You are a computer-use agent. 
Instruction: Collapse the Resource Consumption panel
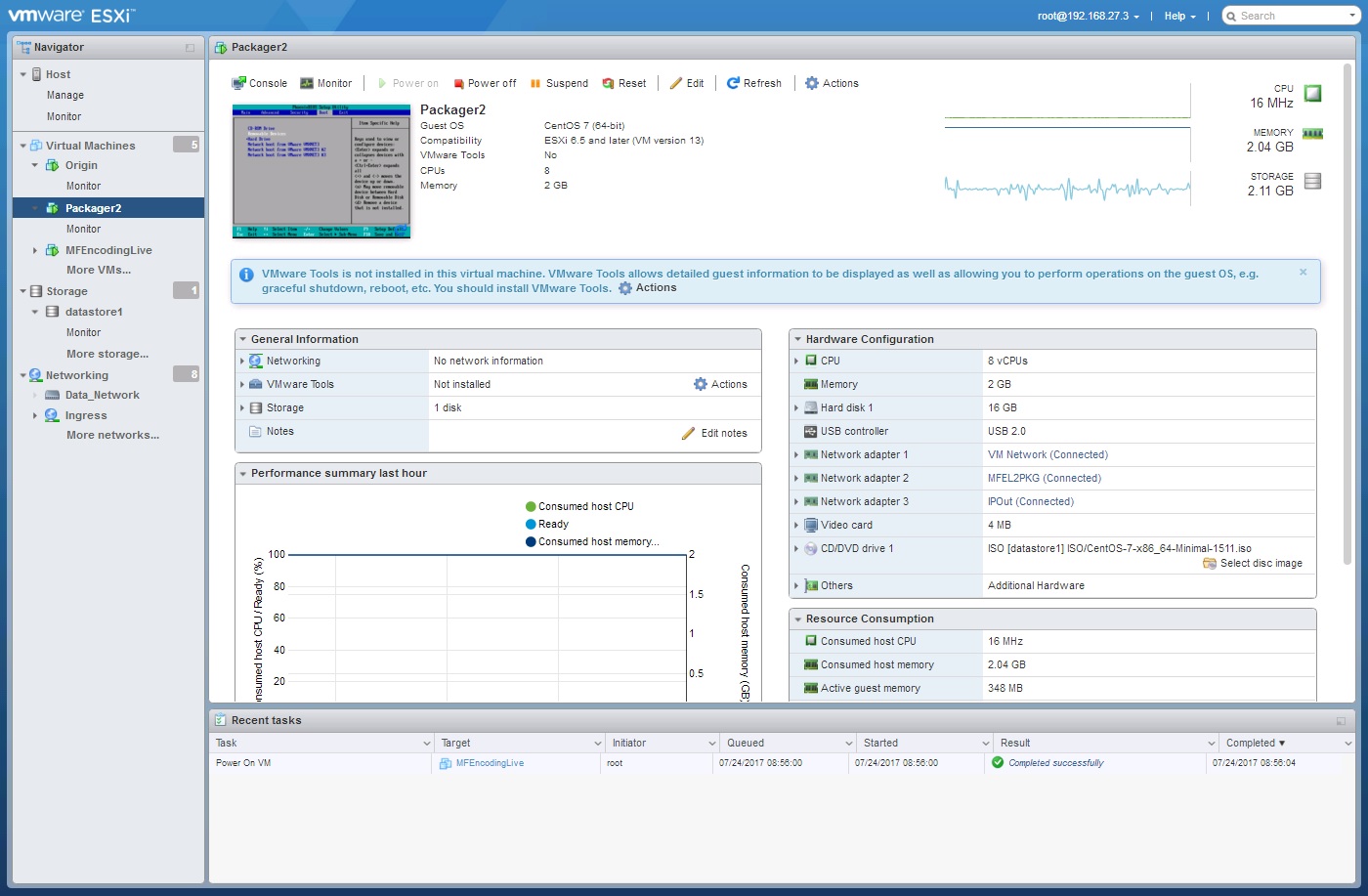(x=797, y=619)
